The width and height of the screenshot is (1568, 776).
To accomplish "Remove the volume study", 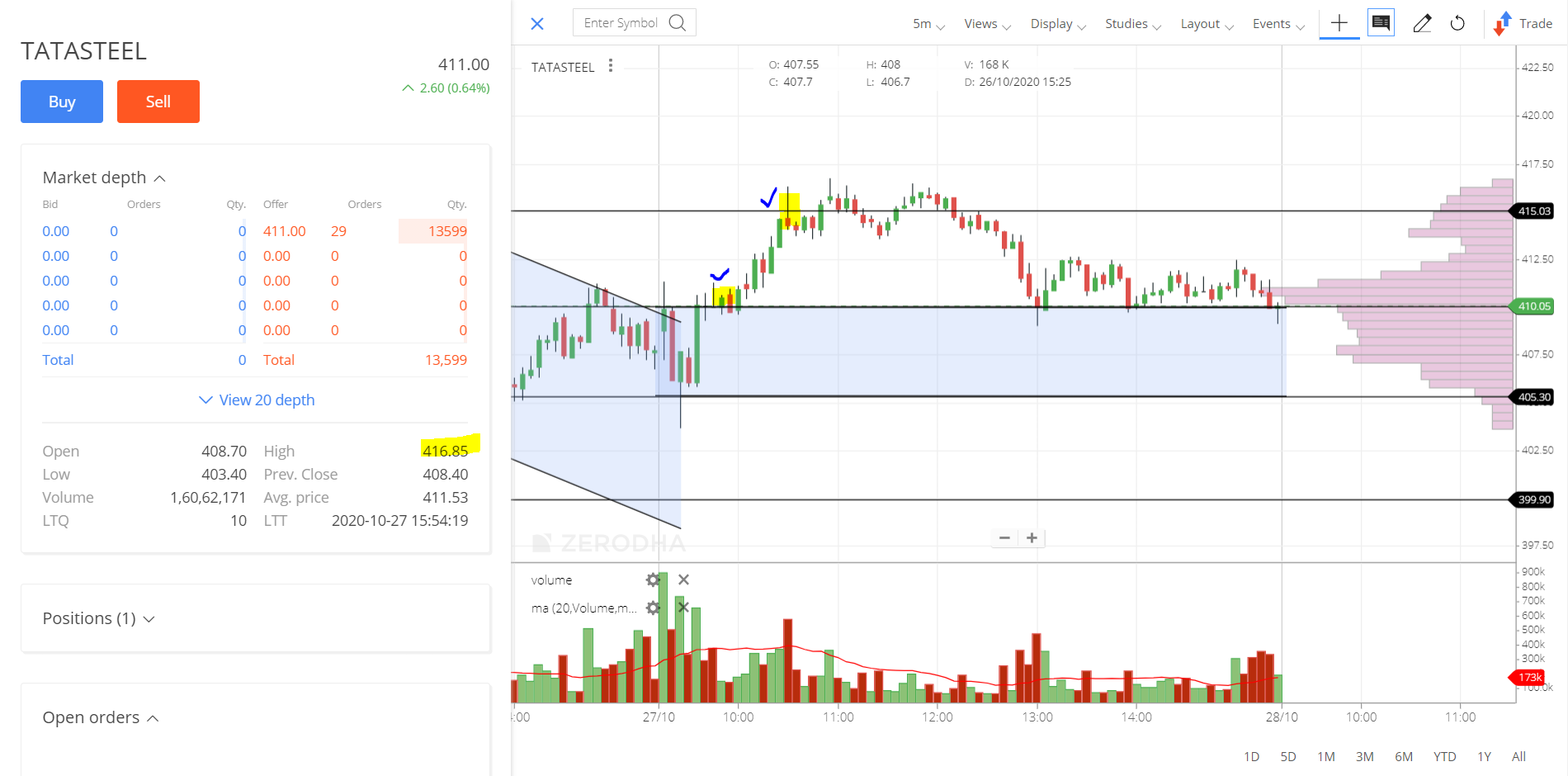I will [683, 580].
